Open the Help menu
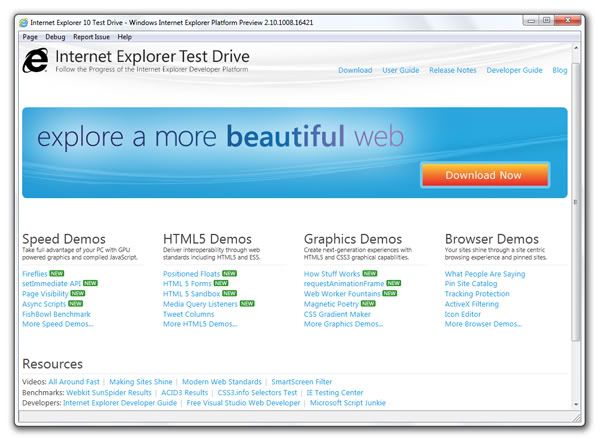600x440 pixels. coord(125,37)
